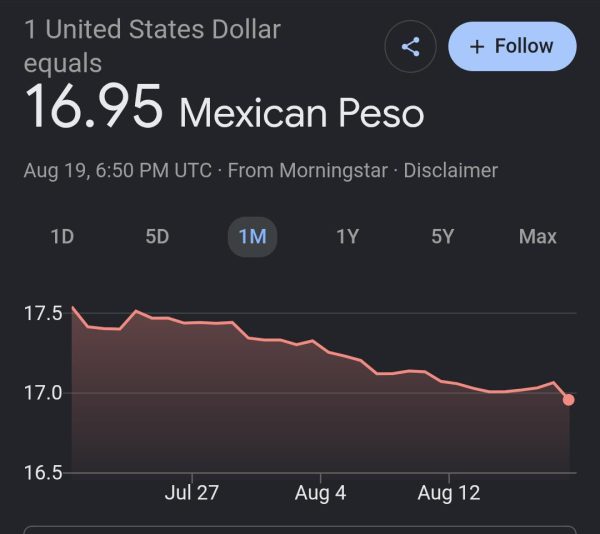
Task: Select the active 1M range
Action: click(x=252, y=237)
